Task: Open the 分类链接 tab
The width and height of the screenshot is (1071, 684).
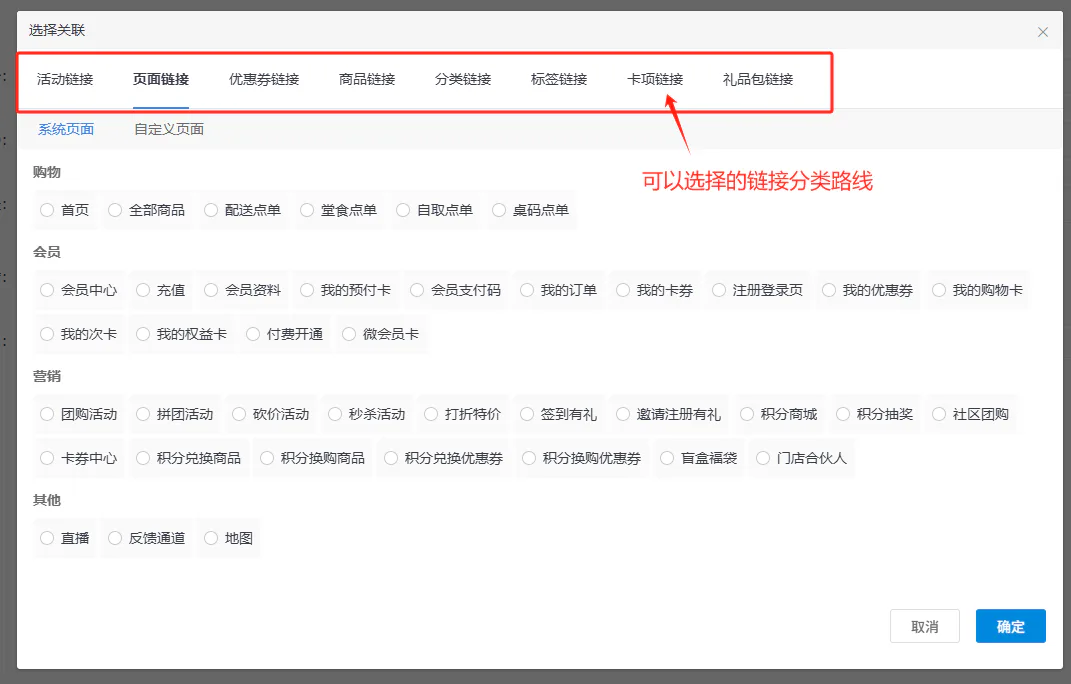Action: pos(463,79)
